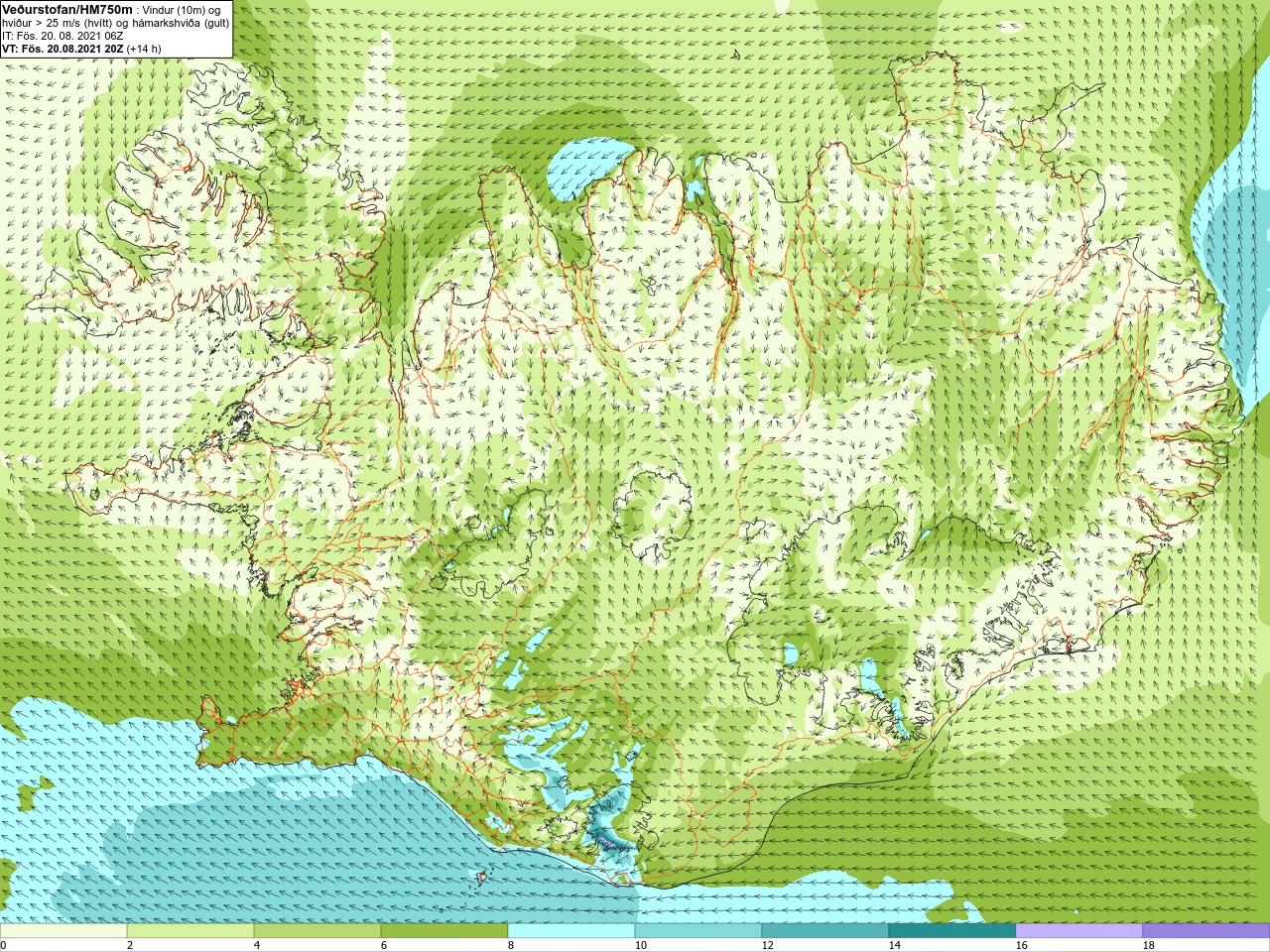
Task: Pick the medium green 4–6 legend swatch
Action: [317, 931]
